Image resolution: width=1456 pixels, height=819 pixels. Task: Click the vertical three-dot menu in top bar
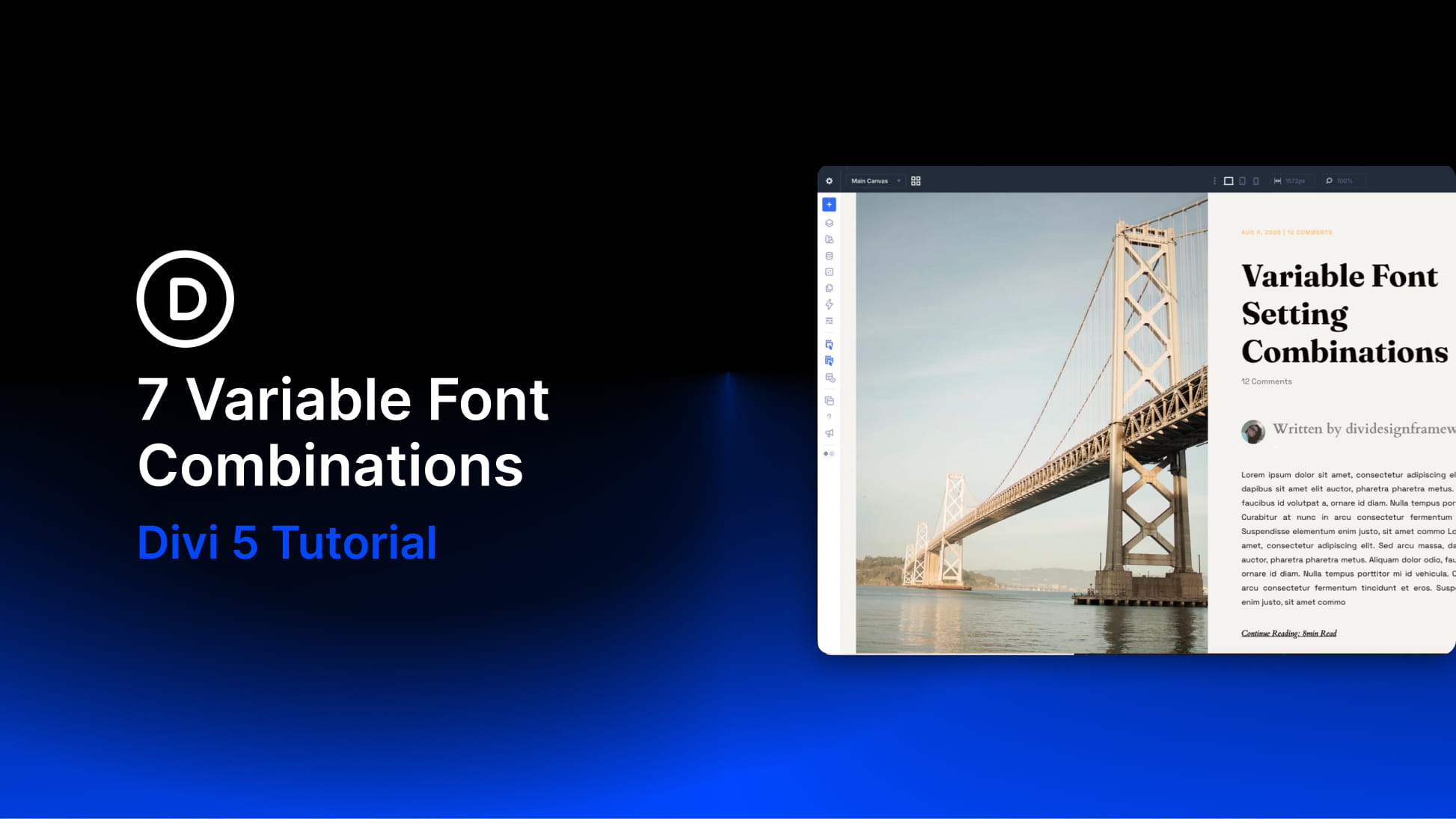[1214, 181]
